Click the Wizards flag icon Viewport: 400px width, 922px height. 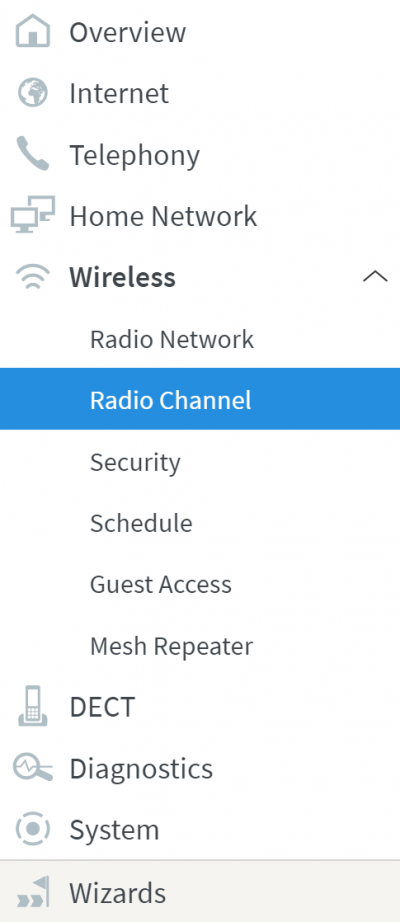coord(33,892)
